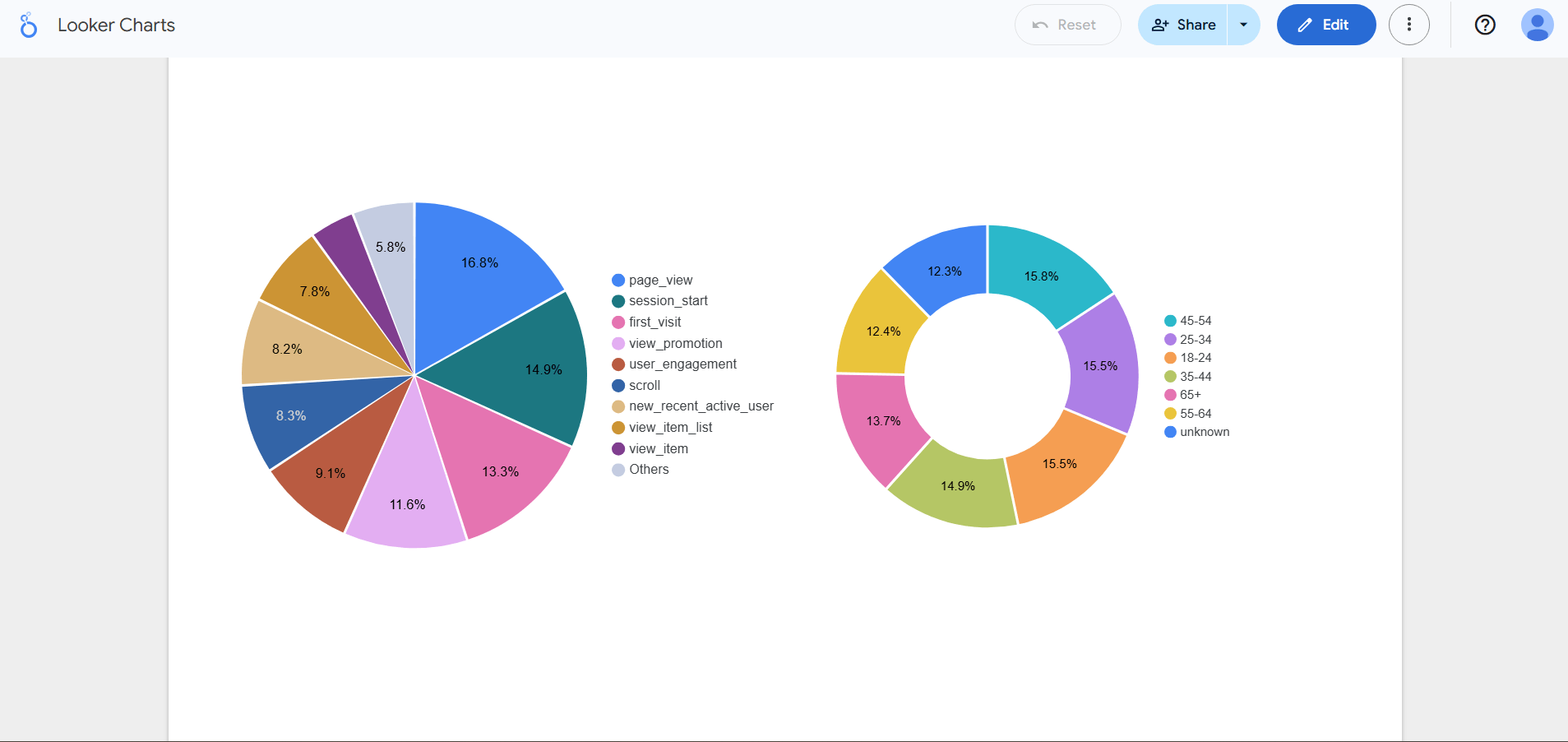Image resolution: width=1568 pixels, height=742 pixels.
Task: Click the 45-54 legend entry
Action: coord(1188,321)
